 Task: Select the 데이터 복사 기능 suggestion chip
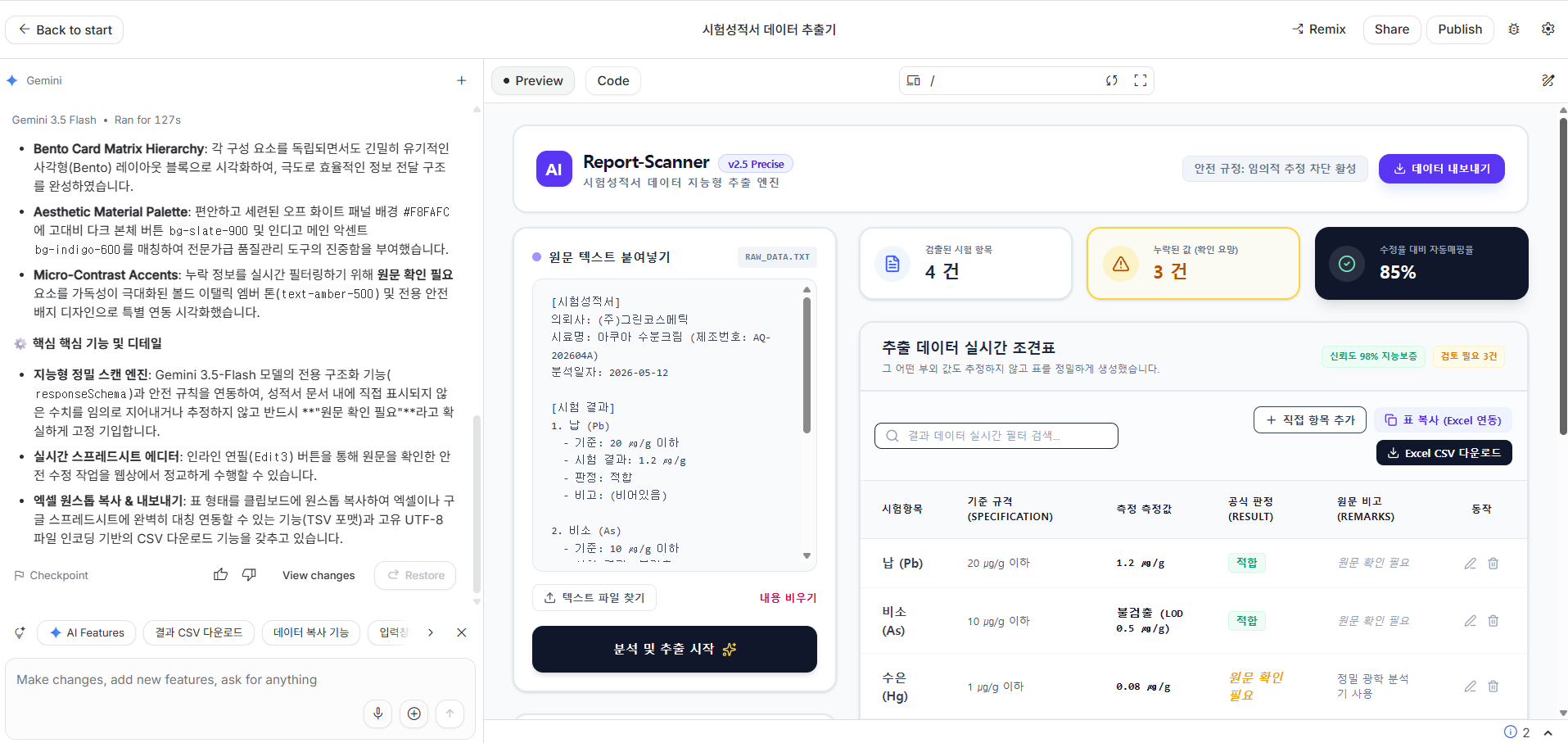(x=311, y=632)
